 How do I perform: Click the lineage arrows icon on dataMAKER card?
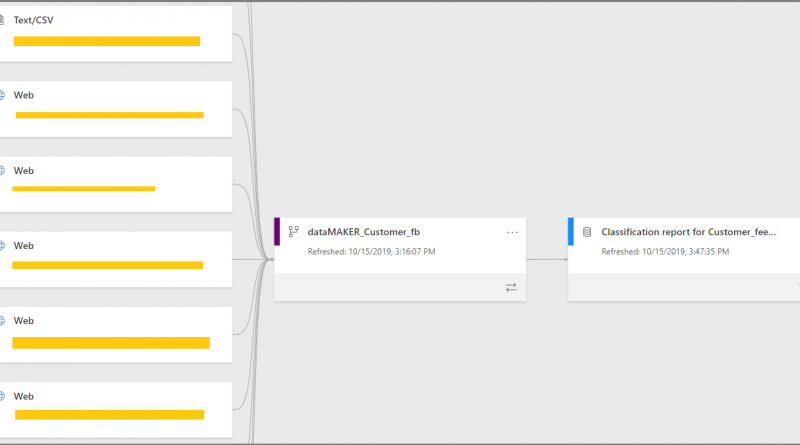tap(511, 287)
